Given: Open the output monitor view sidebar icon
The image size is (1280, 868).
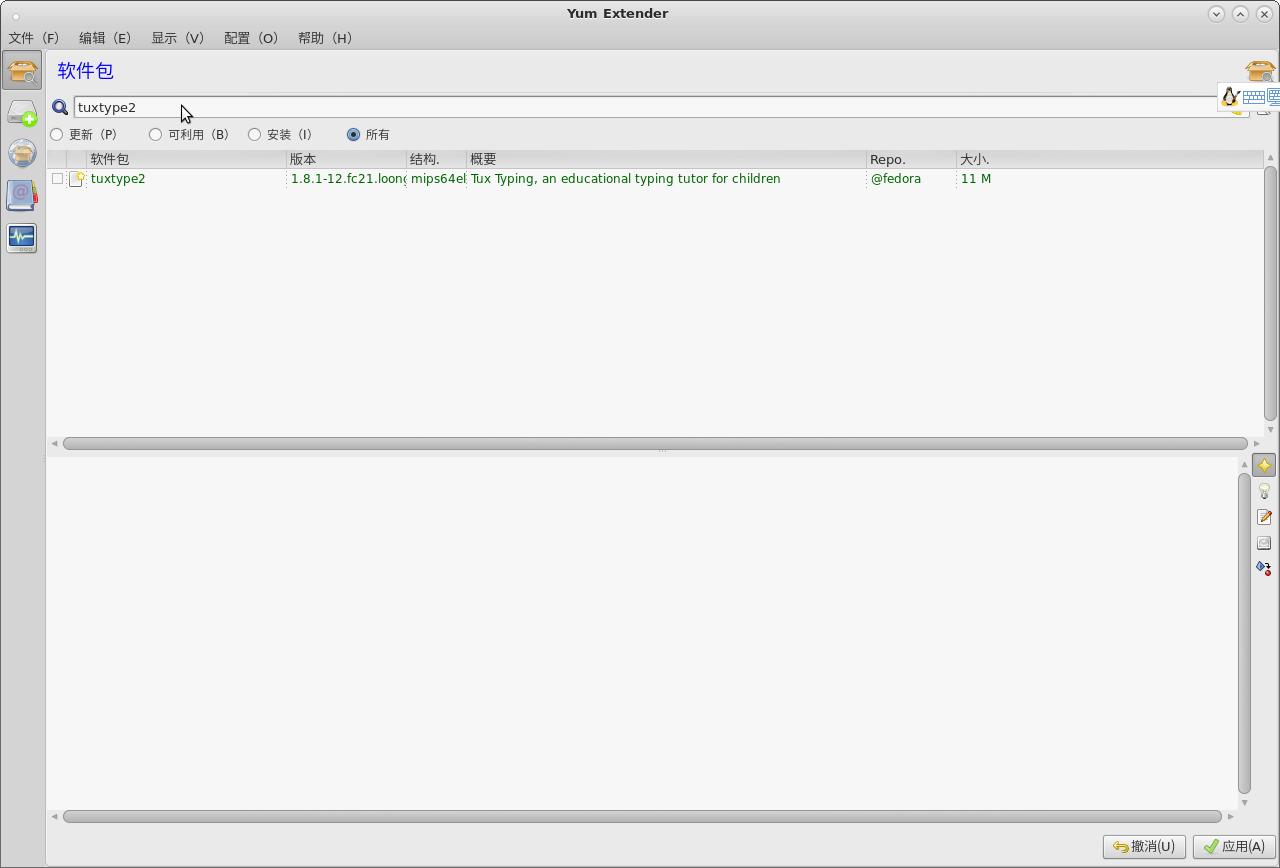Looking at the screenshot, I should [x=22, y=237].
